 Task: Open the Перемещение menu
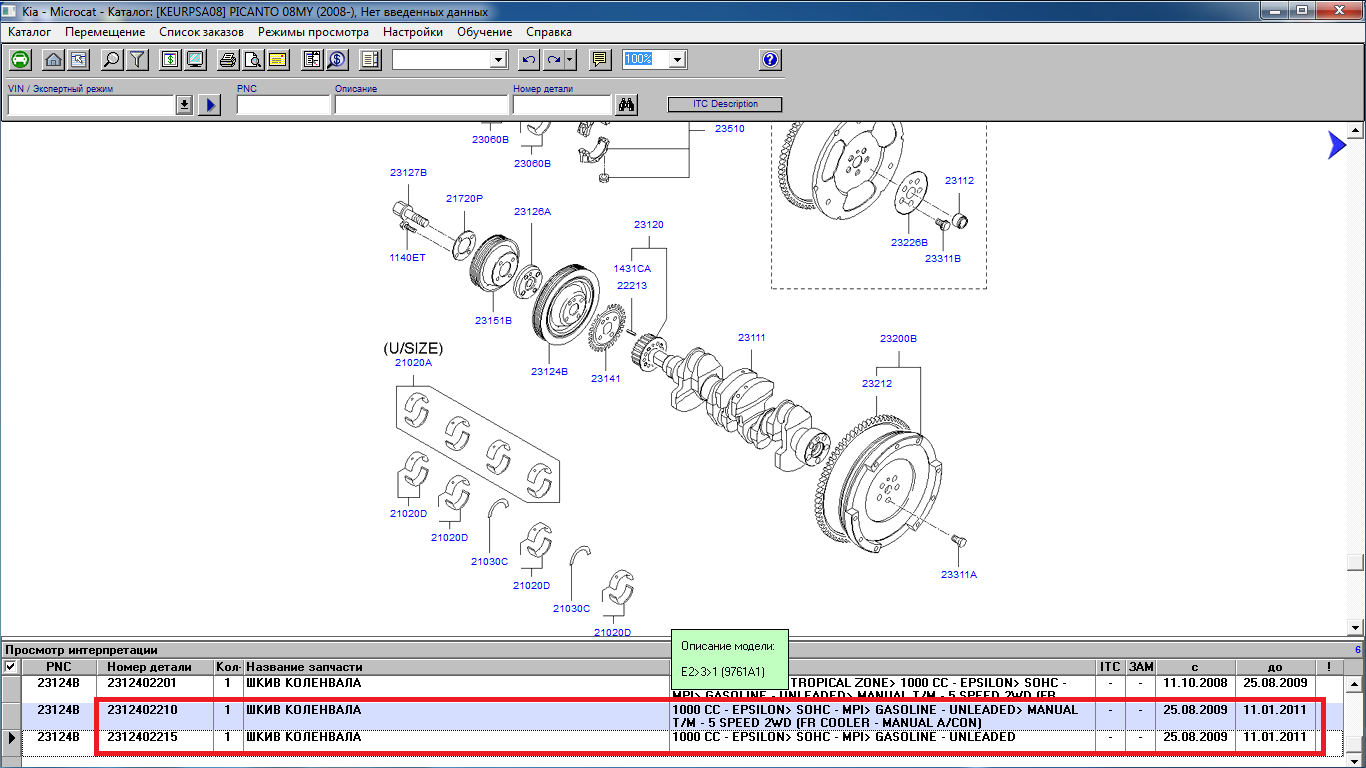pos(105,32)
